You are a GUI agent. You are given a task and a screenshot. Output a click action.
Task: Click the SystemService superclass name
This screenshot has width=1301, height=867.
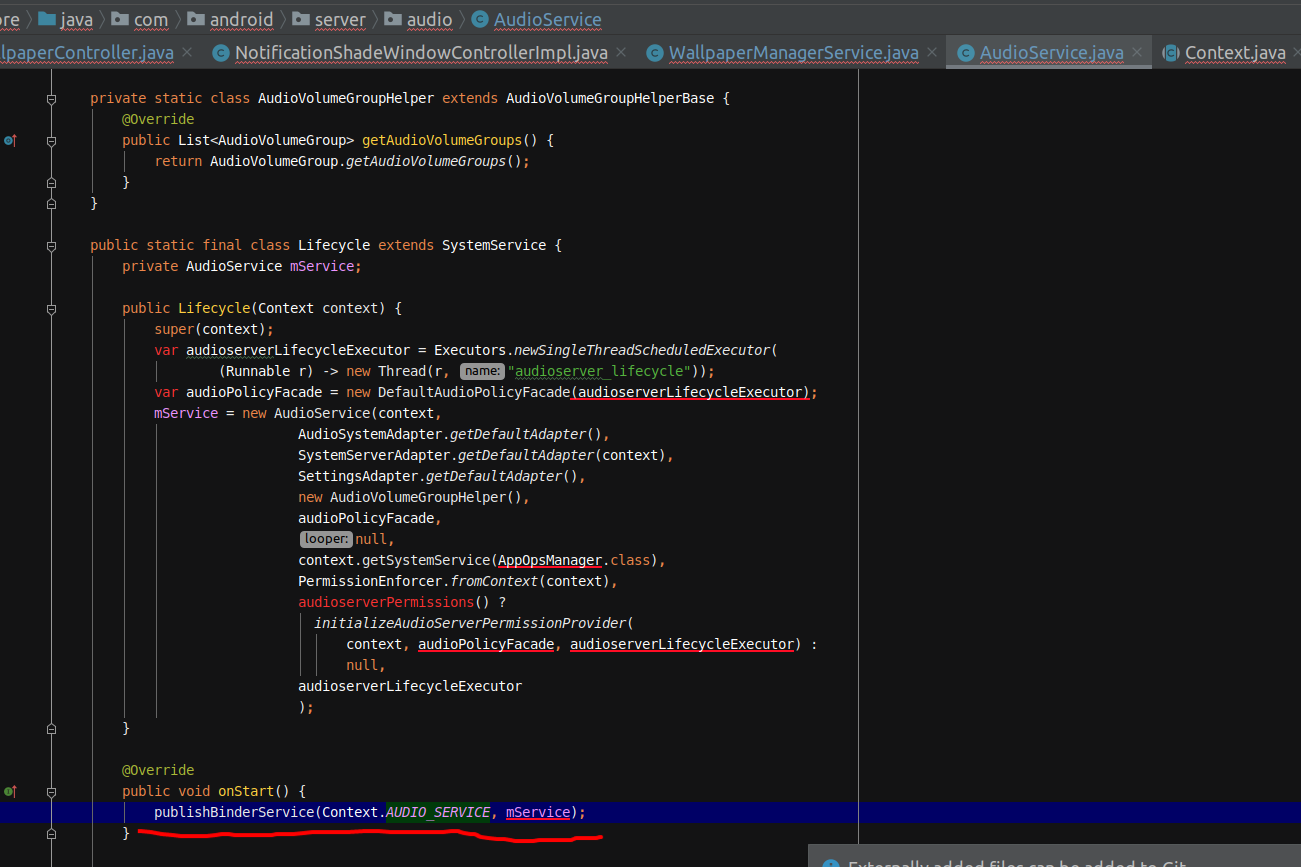494,246
